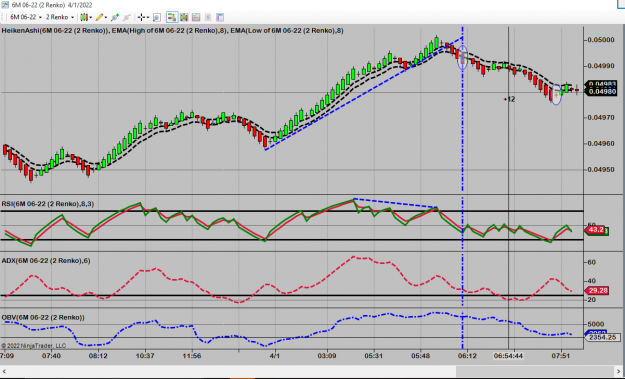The height and width of the screenshot is (379, 625).
Task: Open the 2 Renko interval selector
Action: click(59, 17)
